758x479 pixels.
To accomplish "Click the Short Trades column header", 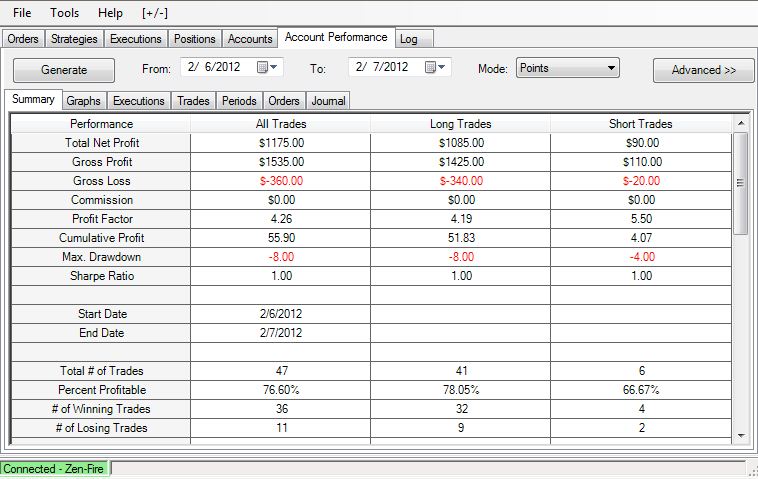I will tap(641, 124).
